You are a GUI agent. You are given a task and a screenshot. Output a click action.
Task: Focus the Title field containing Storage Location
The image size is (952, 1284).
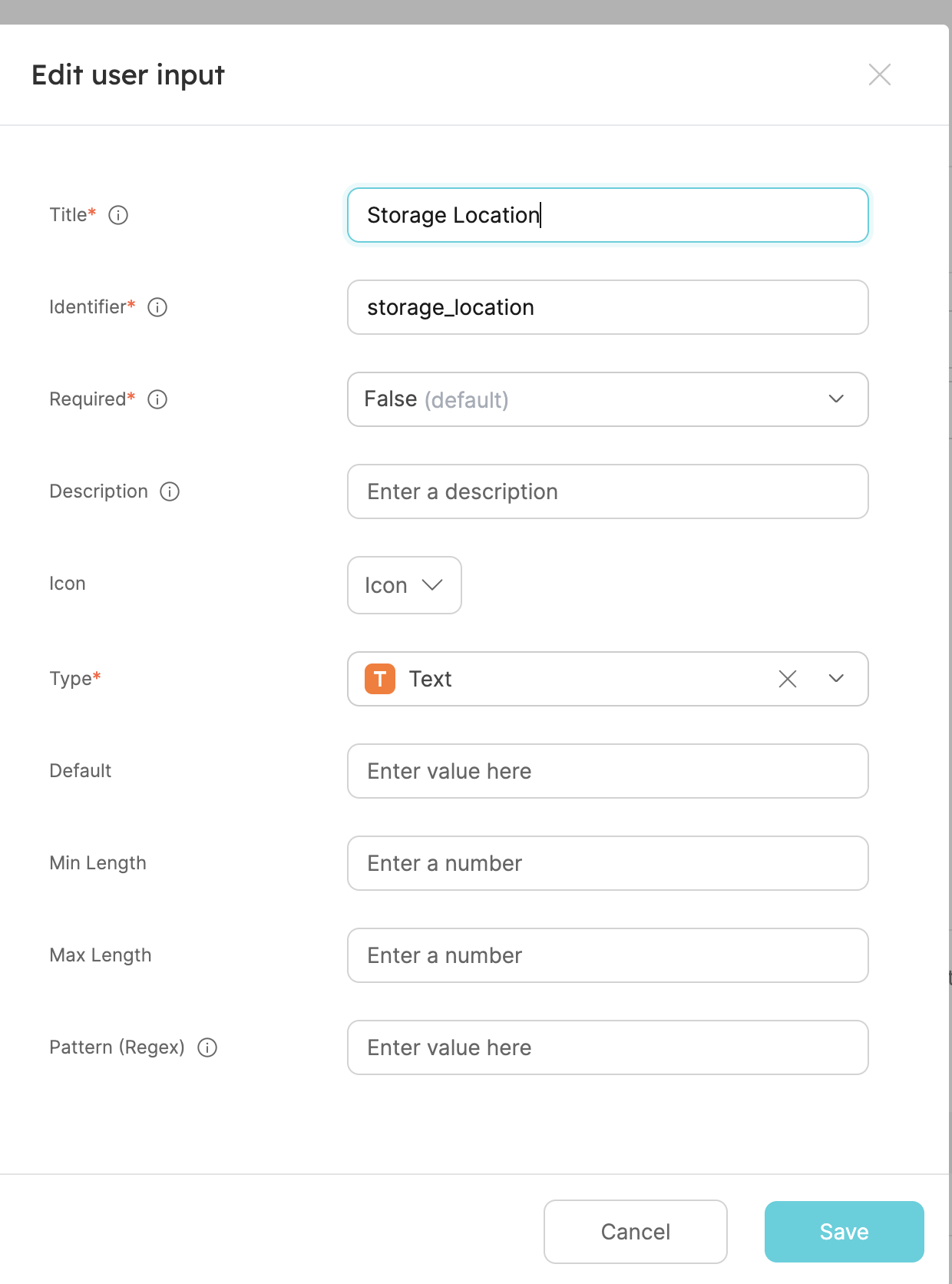click(x=608, y=215)
